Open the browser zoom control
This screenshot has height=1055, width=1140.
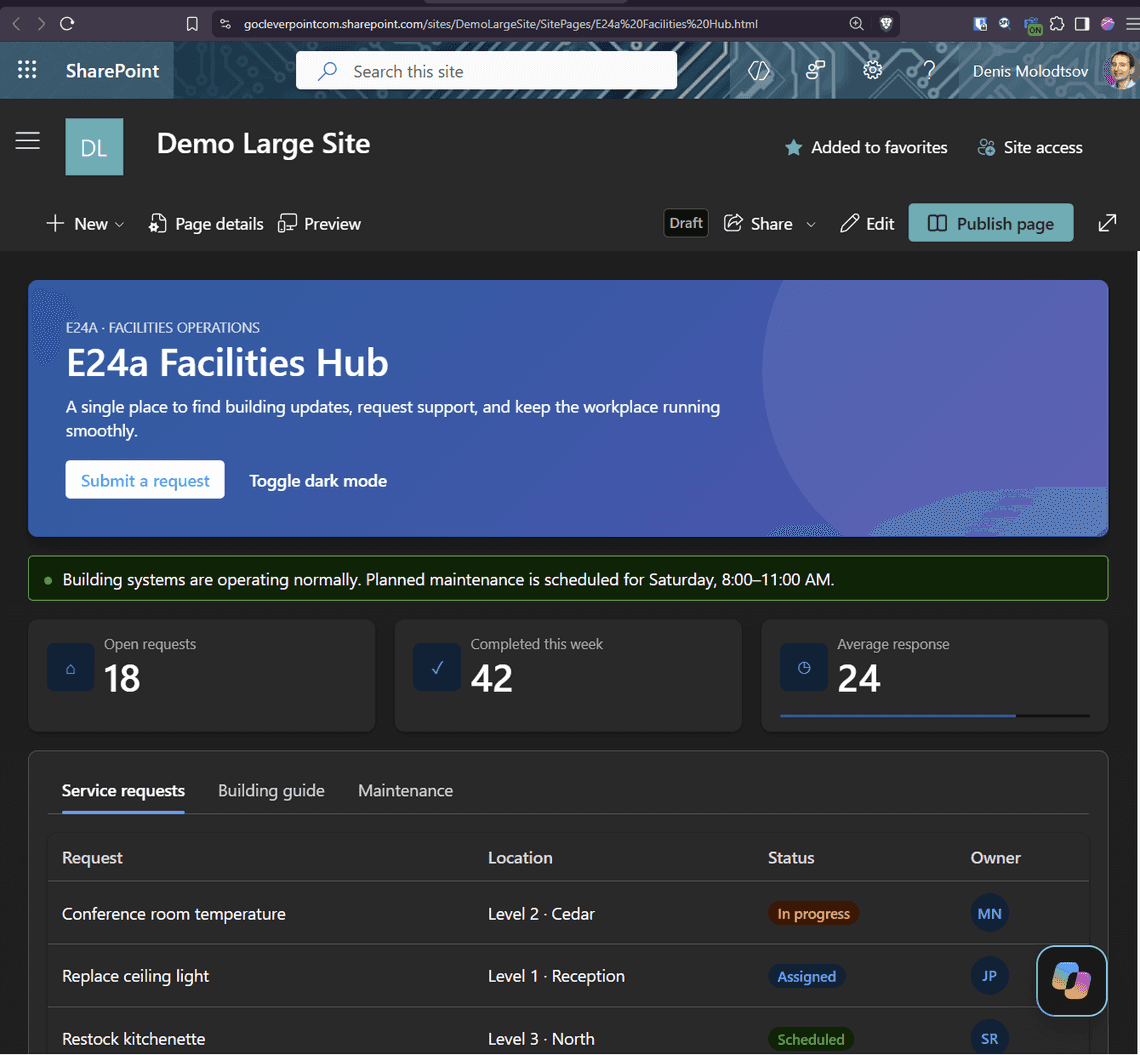click(856, 24)
